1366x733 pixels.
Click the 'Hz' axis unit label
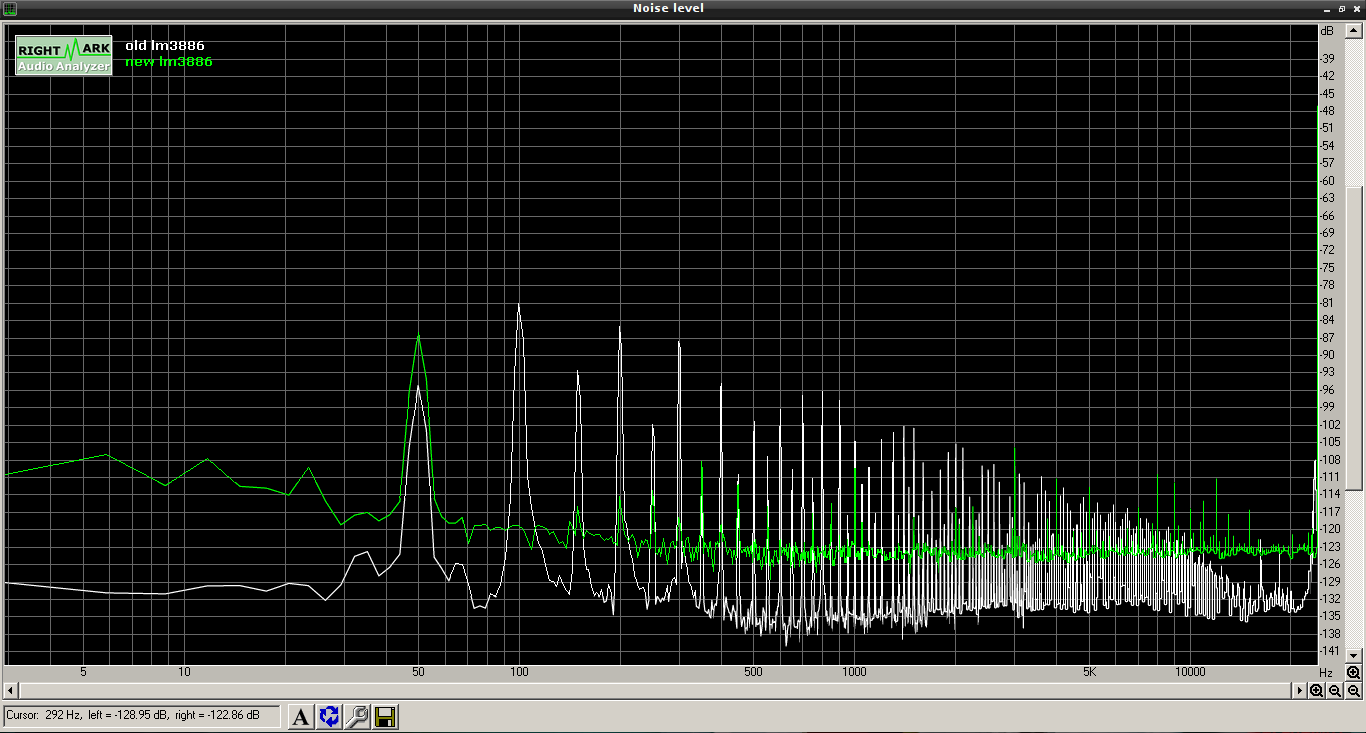(x=1326, y=672)
